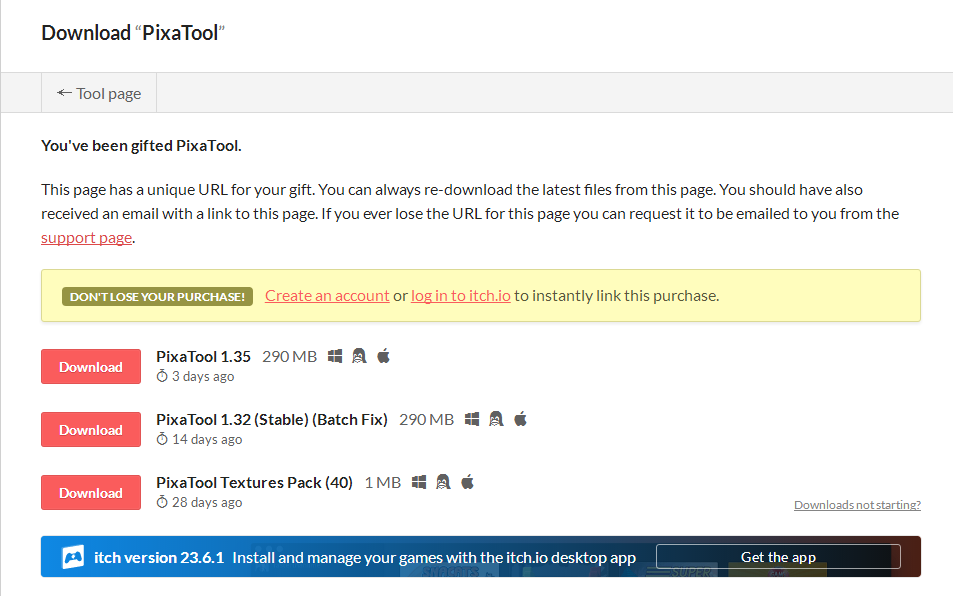Click the Download "PixaTool" page heading
Viewport: 953px width, 596px height.
coord(133,33)
